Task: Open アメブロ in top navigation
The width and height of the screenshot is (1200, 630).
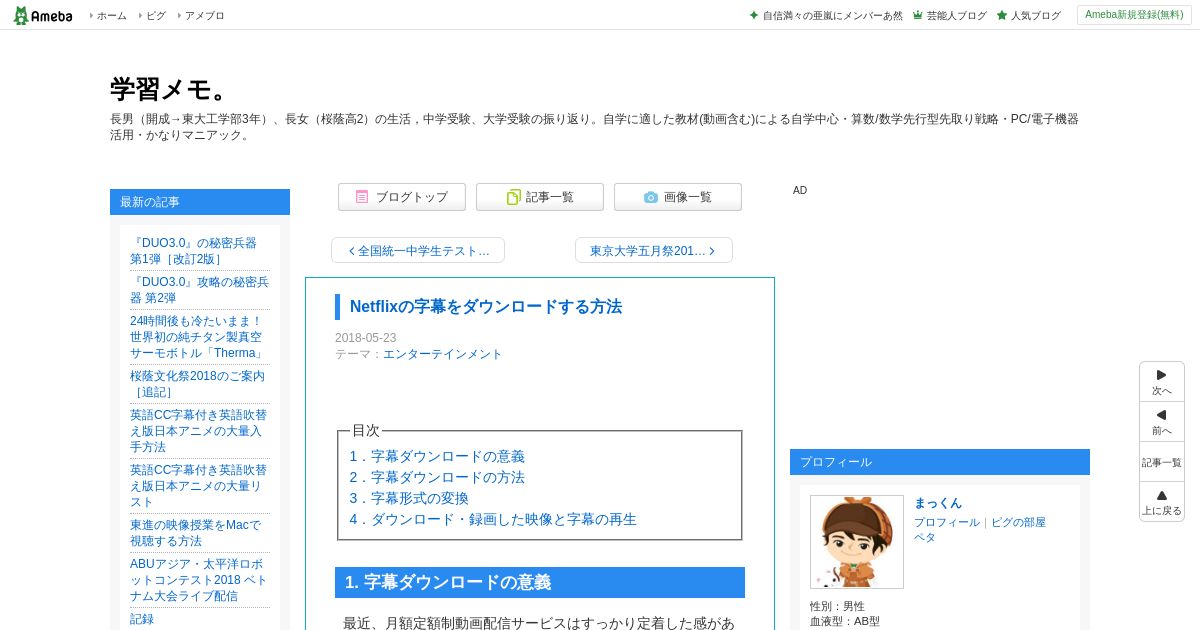Action: pos(204,15)
